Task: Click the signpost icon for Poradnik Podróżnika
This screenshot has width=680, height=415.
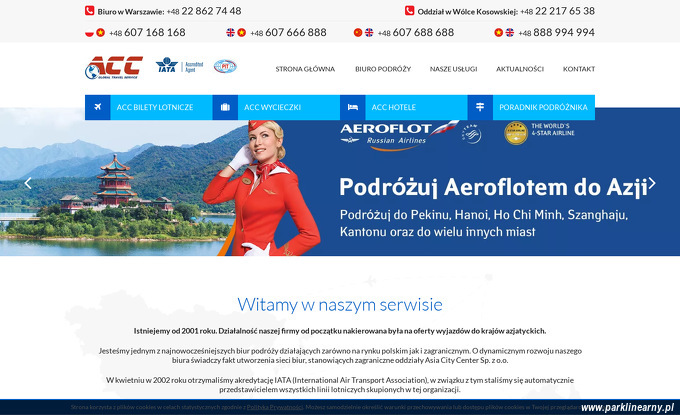Action: point(480,107)
